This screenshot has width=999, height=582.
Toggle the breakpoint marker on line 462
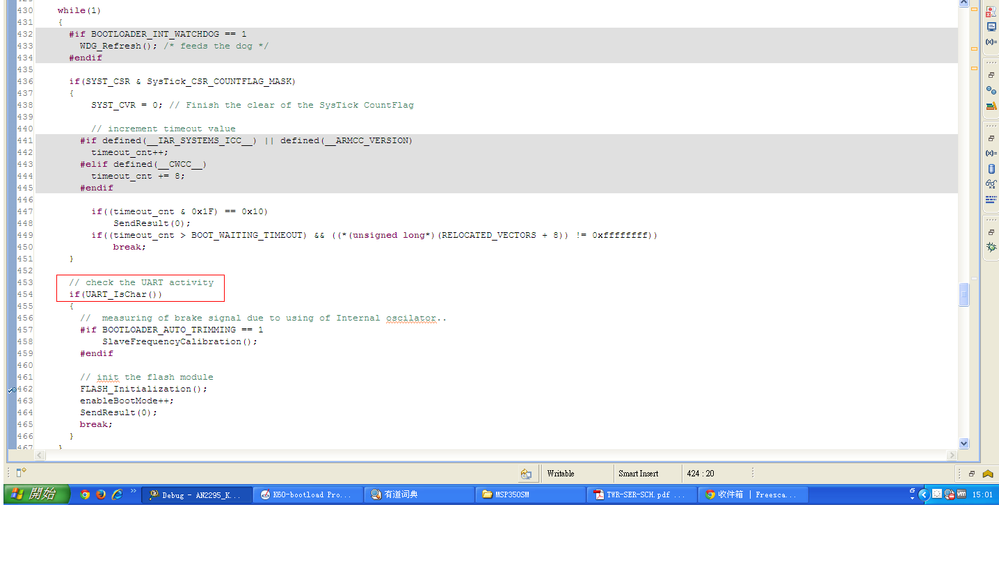[x=11, y=389]
